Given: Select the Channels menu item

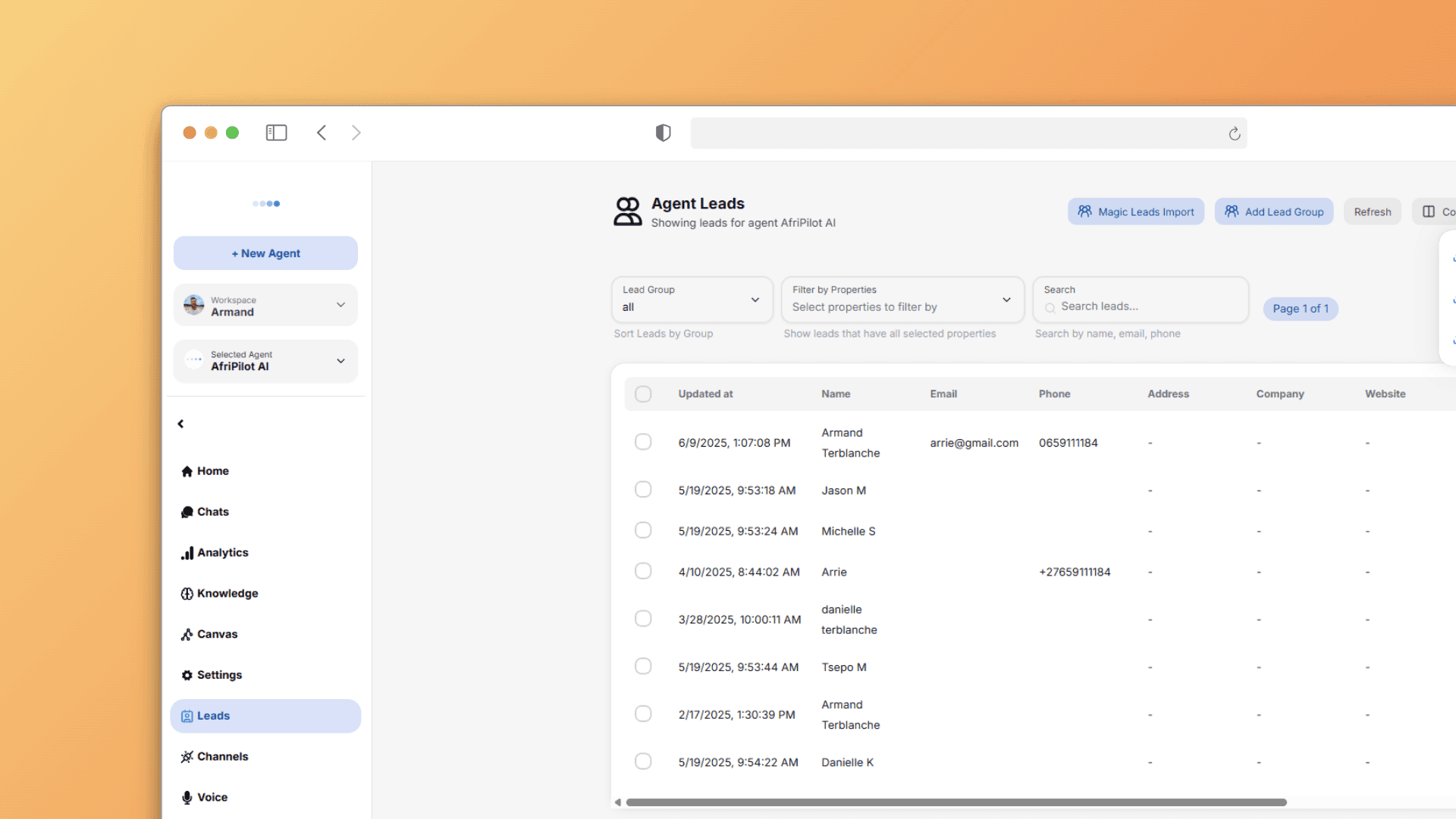Looking at the screenshot, I should (222, 757).
